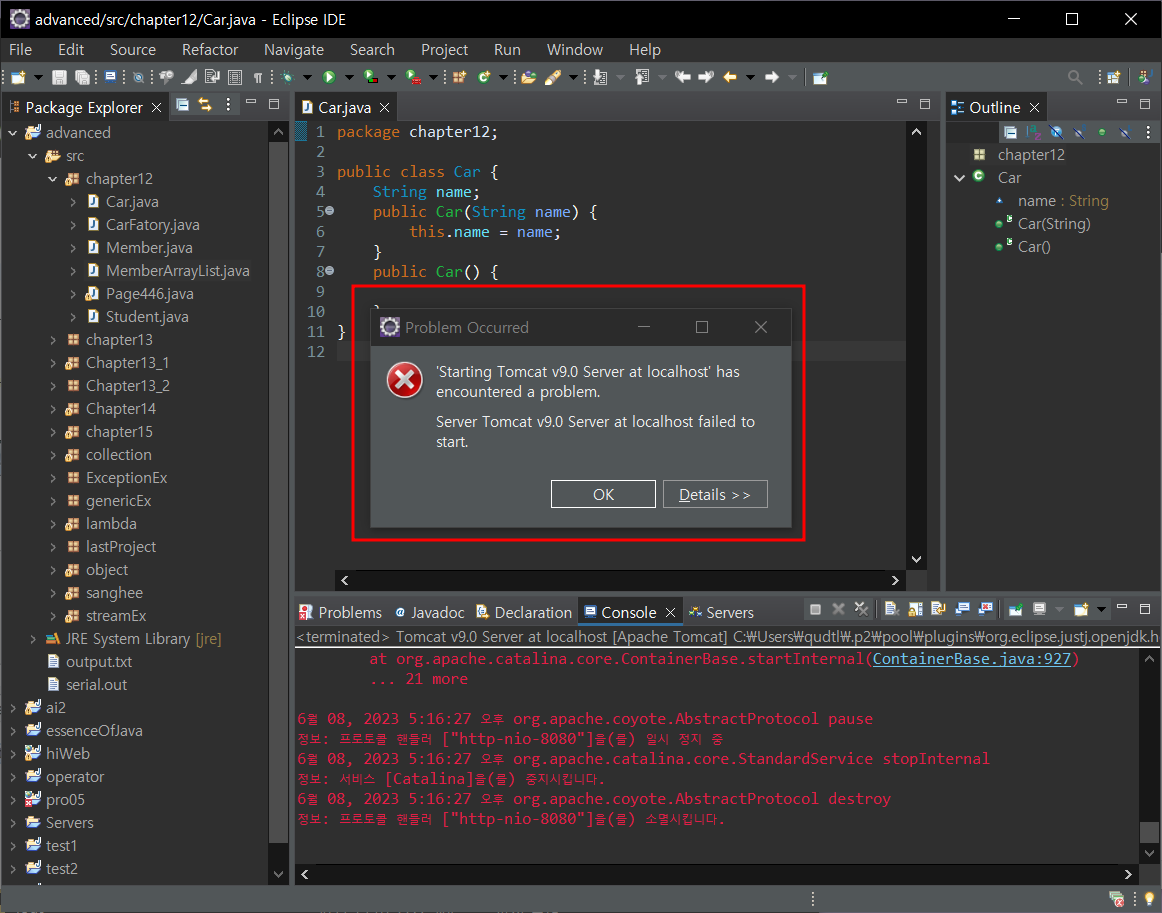
Task: Select CarFatory.java in Package Explorer
Action: click(153, 225)
